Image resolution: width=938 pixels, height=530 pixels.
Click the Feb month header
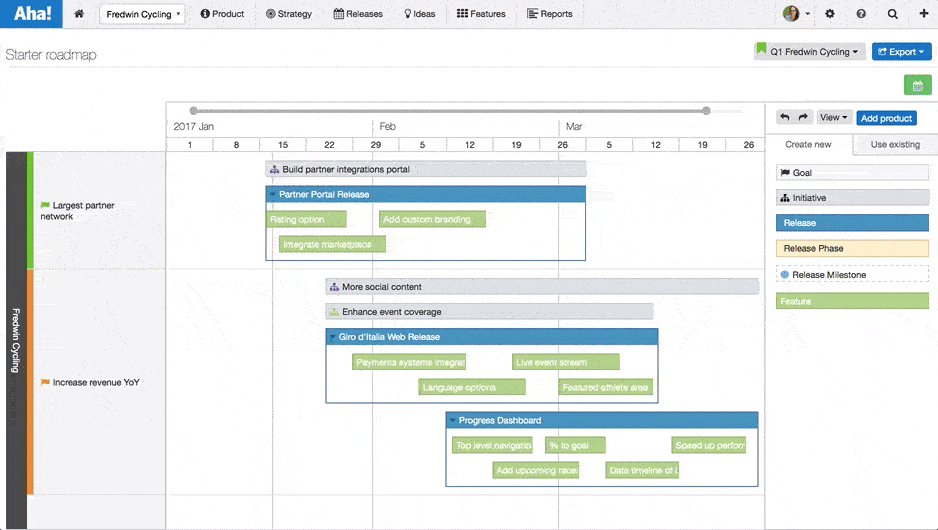point(387,126)
